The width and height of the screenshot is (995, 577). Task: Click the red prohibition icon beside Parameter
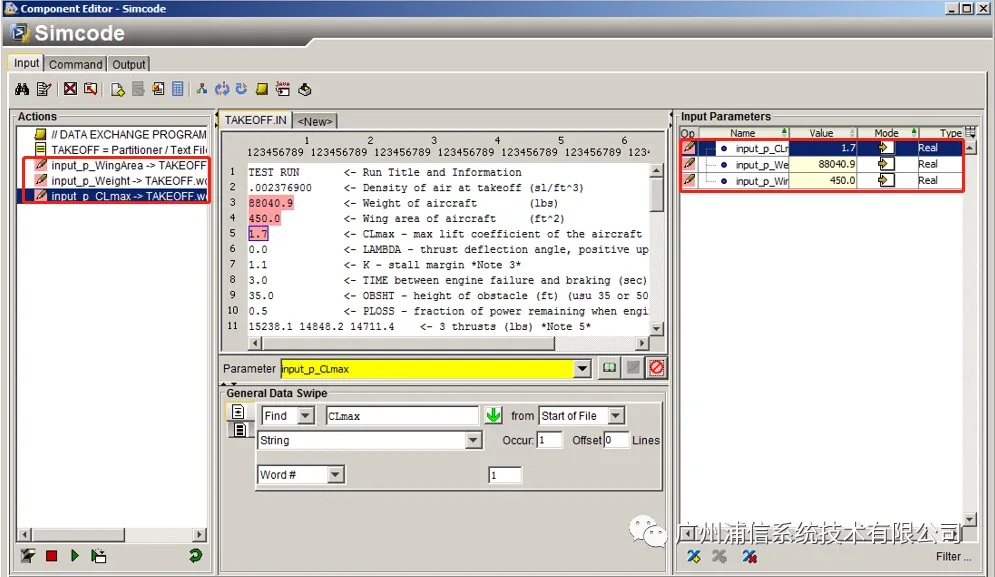point(656,368)
